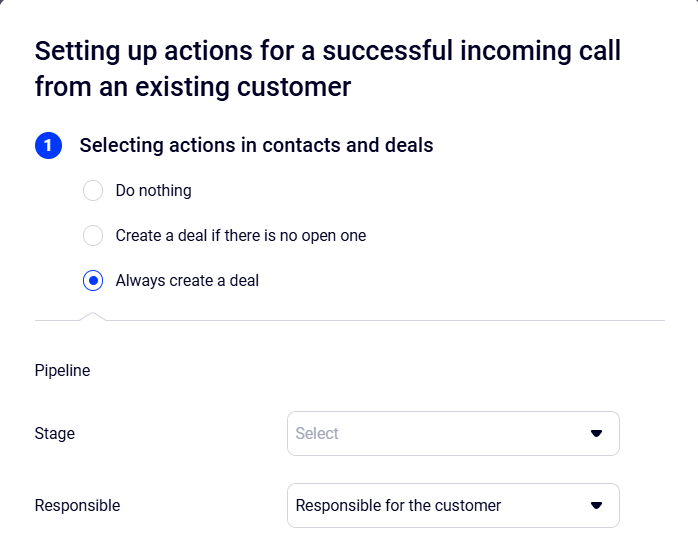Click the "Create a deal if there is no open one" text

[x=241, y=236]
